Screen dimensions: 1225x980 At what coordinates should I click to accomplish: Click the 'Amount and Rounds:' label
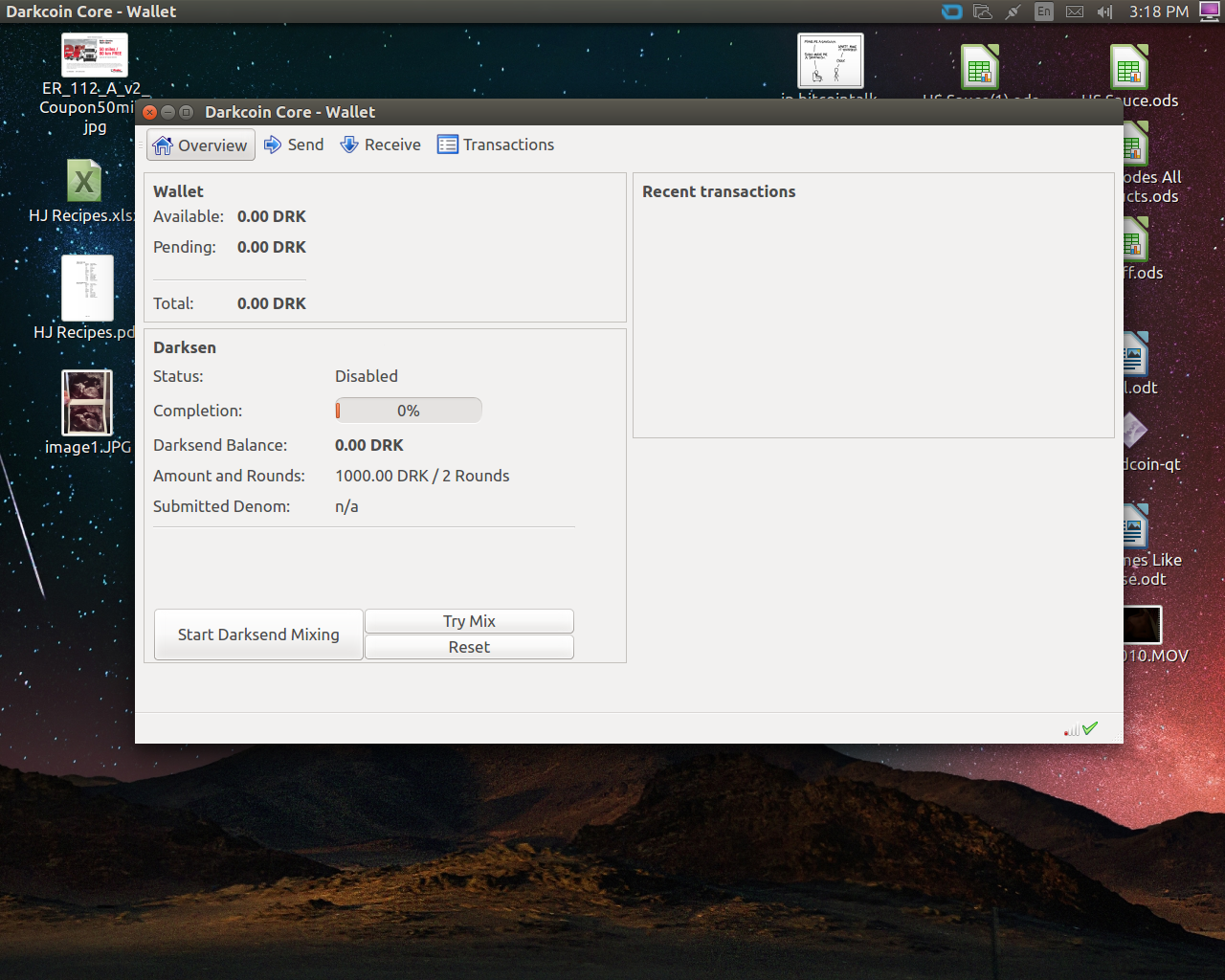[x=229, y=476]
